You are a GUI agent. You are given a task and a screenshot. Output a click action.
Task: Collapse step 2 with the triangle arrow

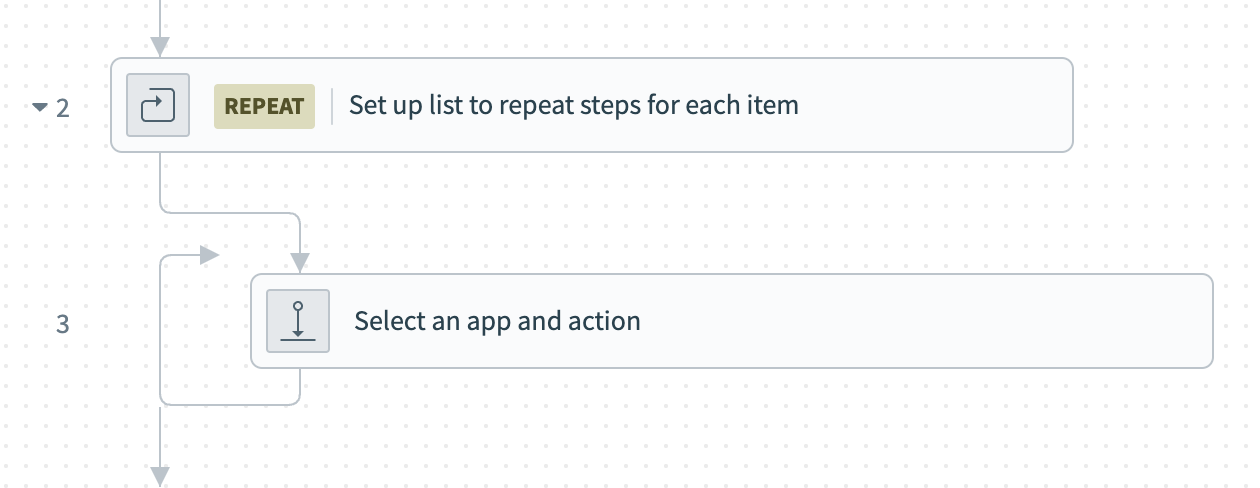(40, 106)
